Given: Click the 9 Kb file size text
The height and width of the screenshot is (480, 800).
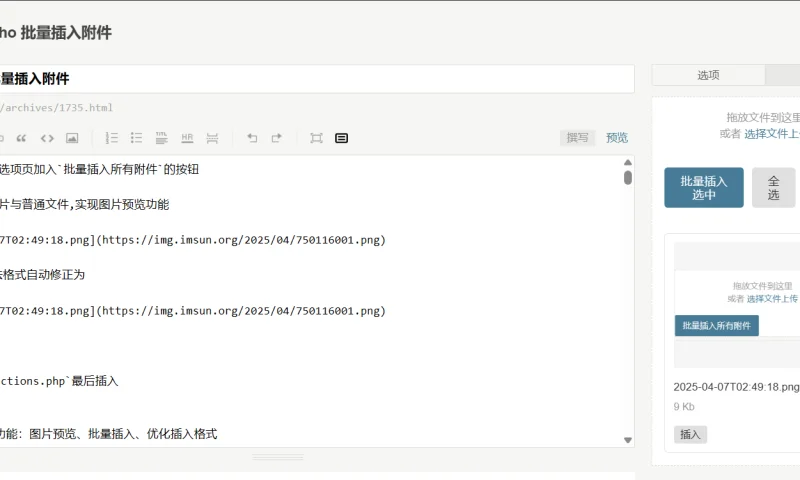Looking at the screenshot, I should click(684, 407).
